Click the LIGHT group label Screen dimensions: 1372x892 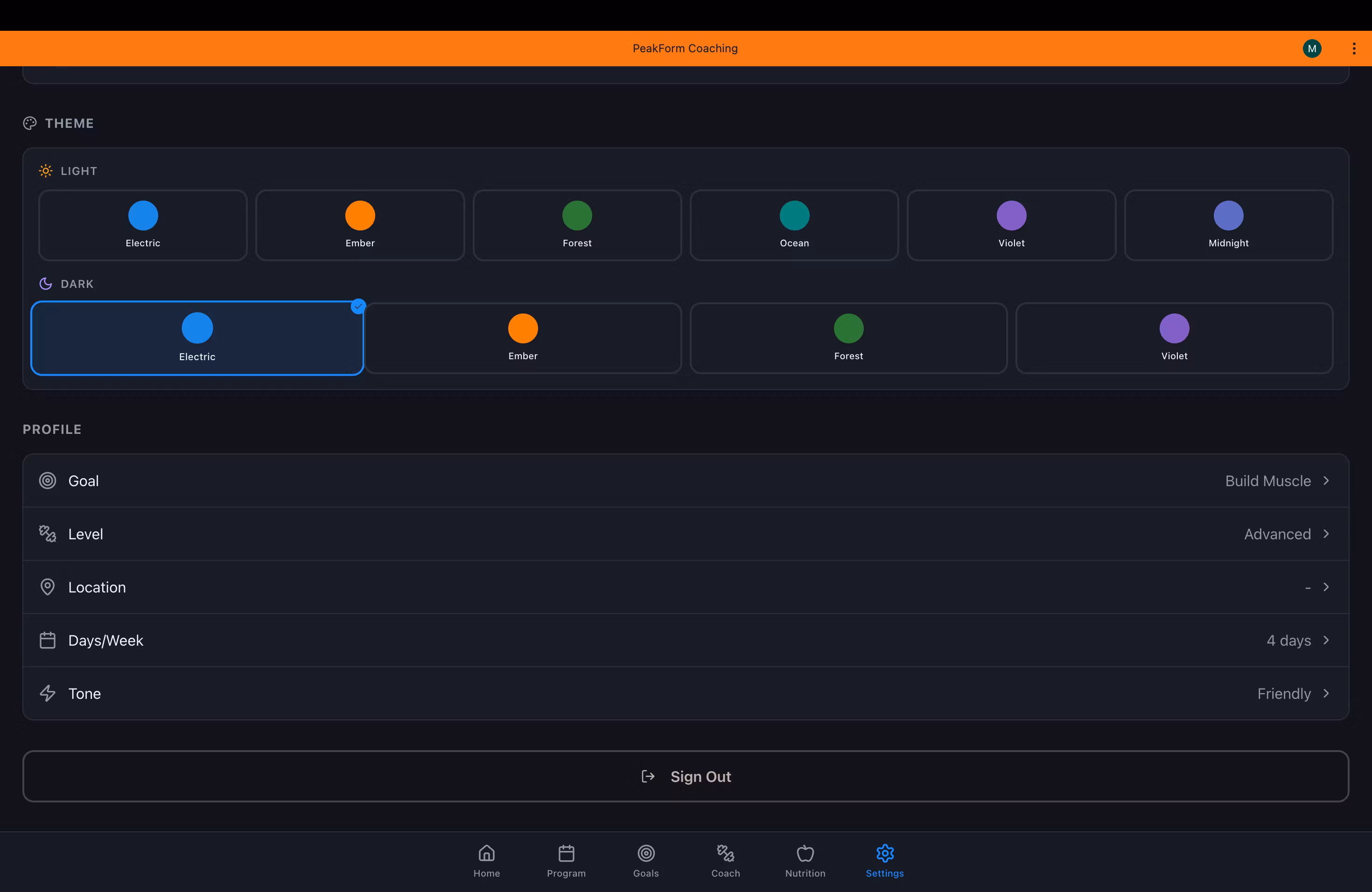(x=79, y=171)
